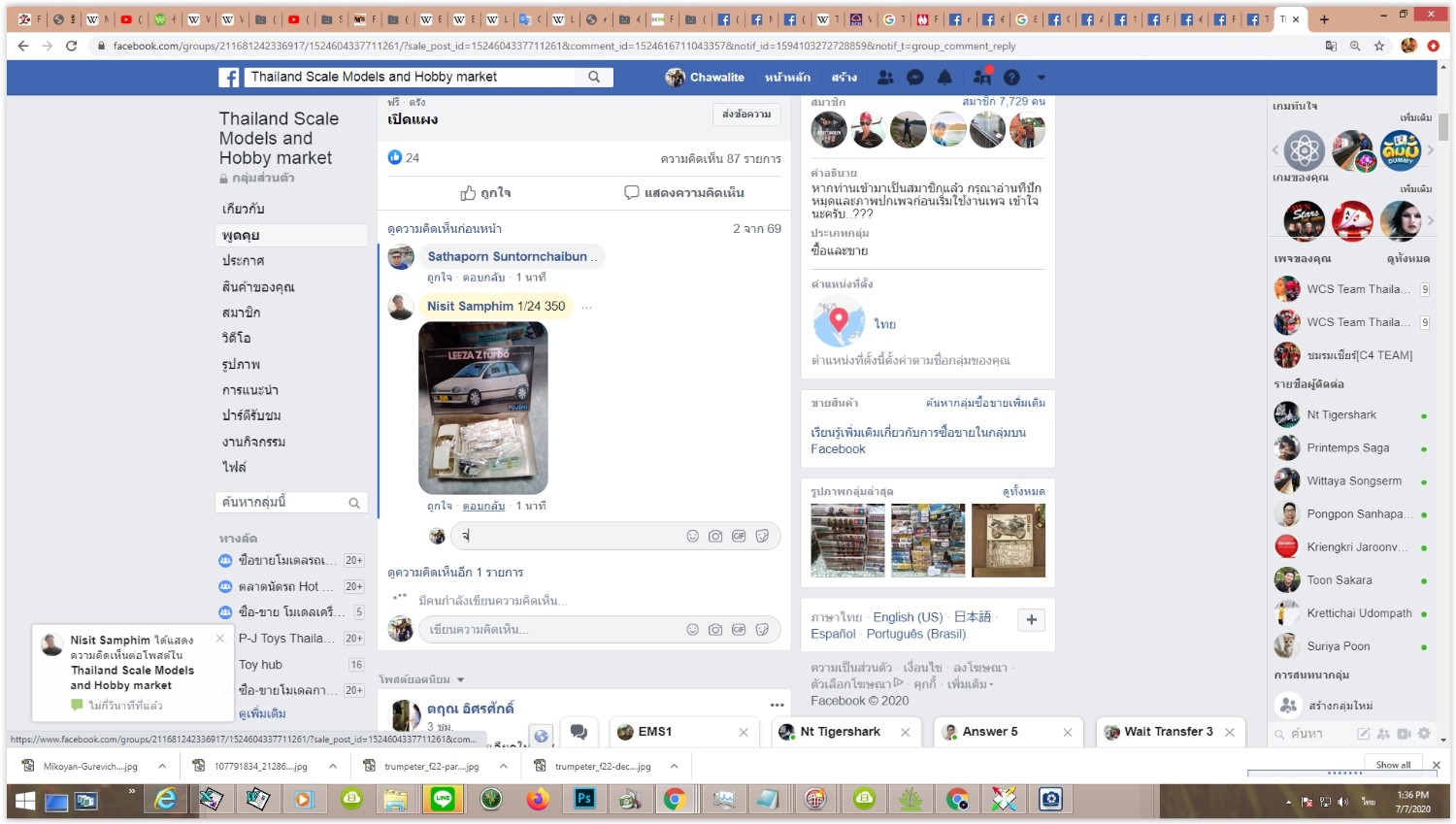This screenshot has height=824, width=1456.
Task: Open Firefox from the taskbar
Action: (538, 799)
